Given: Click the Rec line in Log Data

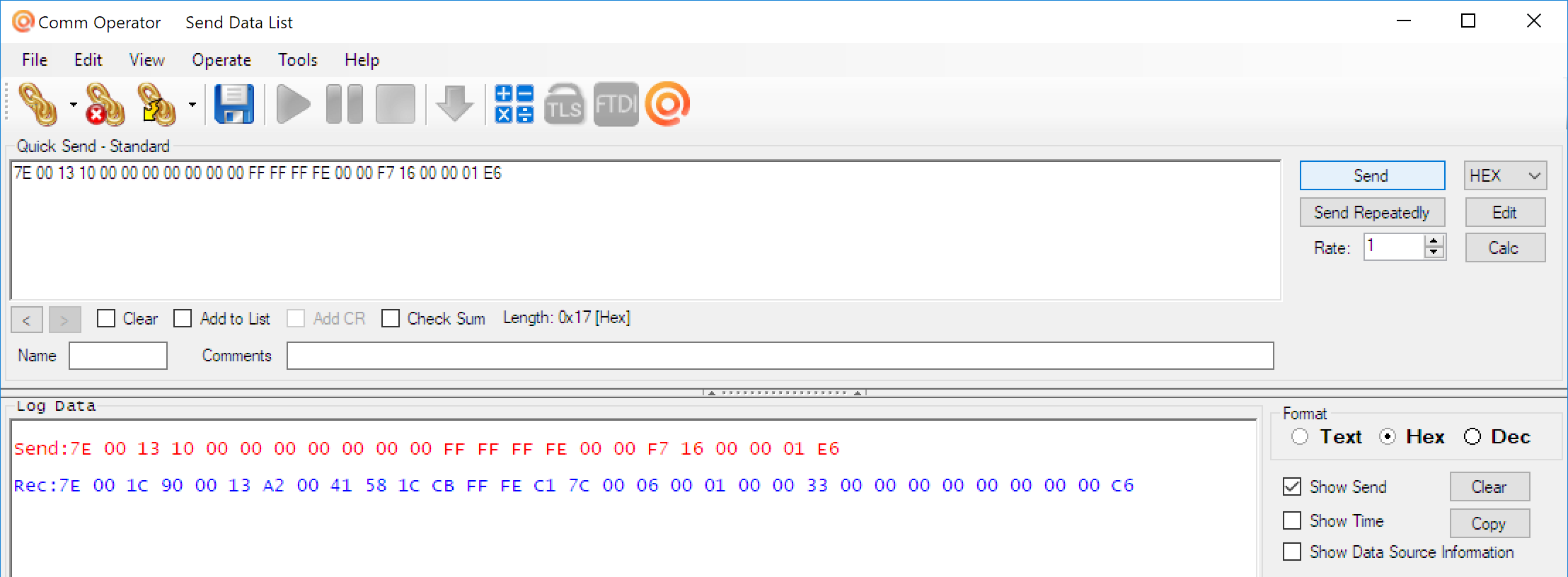Looking at the screenshot, I should point(574,486).
